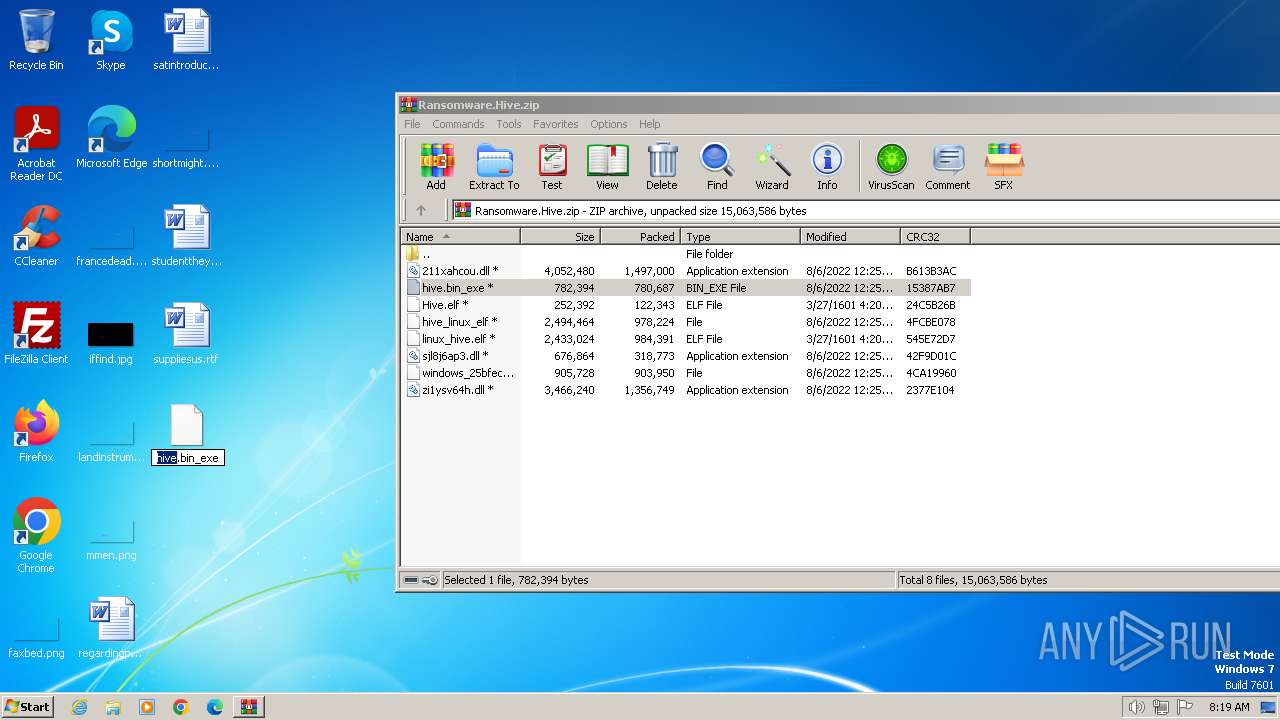Select regardingp Word document on desktop
Viewport: 1280px width, 720px height.
111,628
